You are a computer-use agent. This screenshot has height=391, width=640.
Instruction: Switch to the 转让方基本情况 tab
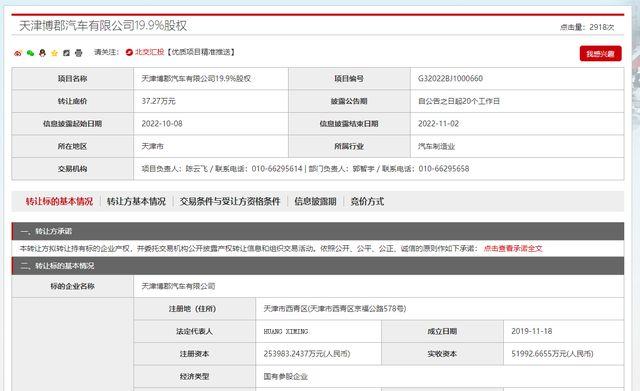tap(136, 201)
